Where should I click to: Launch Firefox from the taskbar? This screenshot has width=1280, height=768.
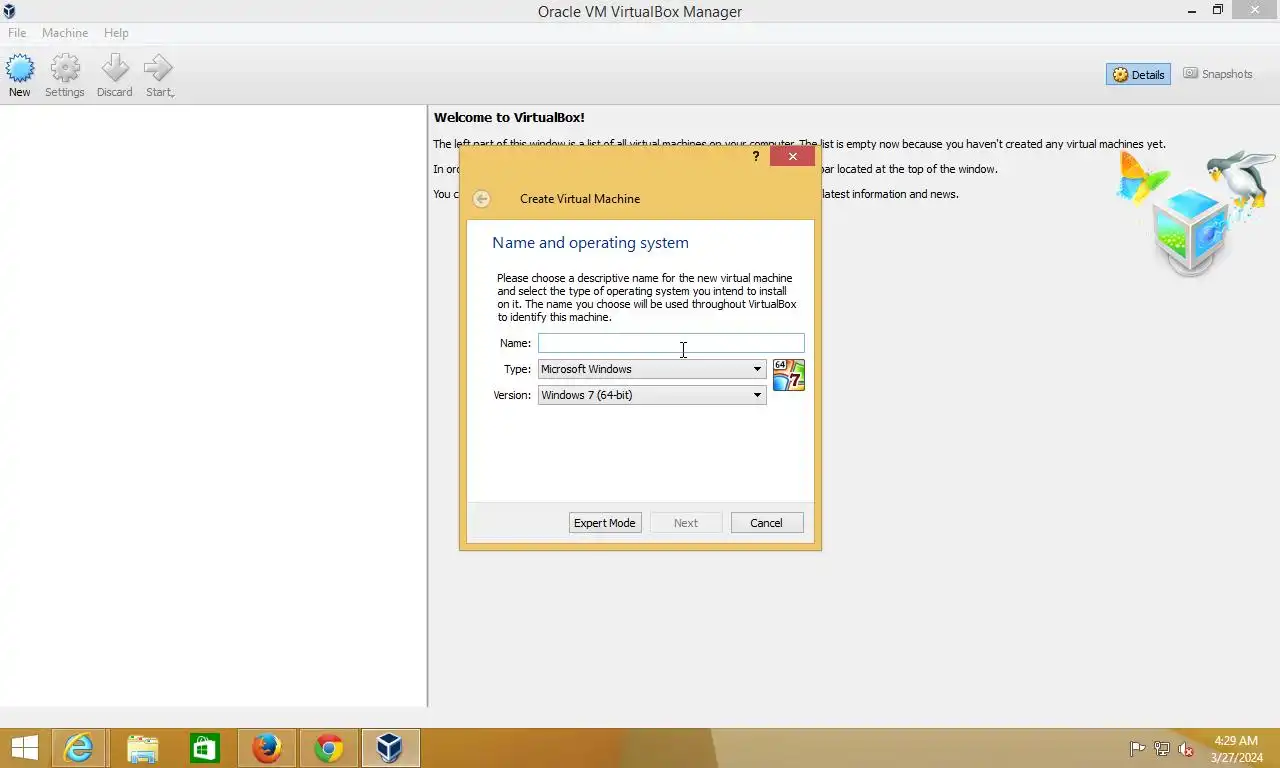tap(267, 748)
